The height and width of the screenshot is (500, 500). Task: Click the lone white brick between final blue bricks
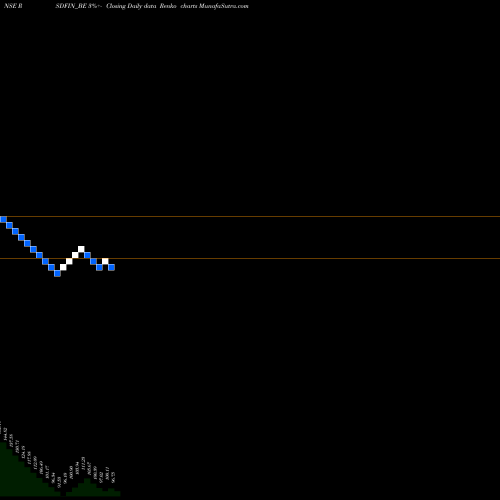pyautogui.click(x=105, y=261)
